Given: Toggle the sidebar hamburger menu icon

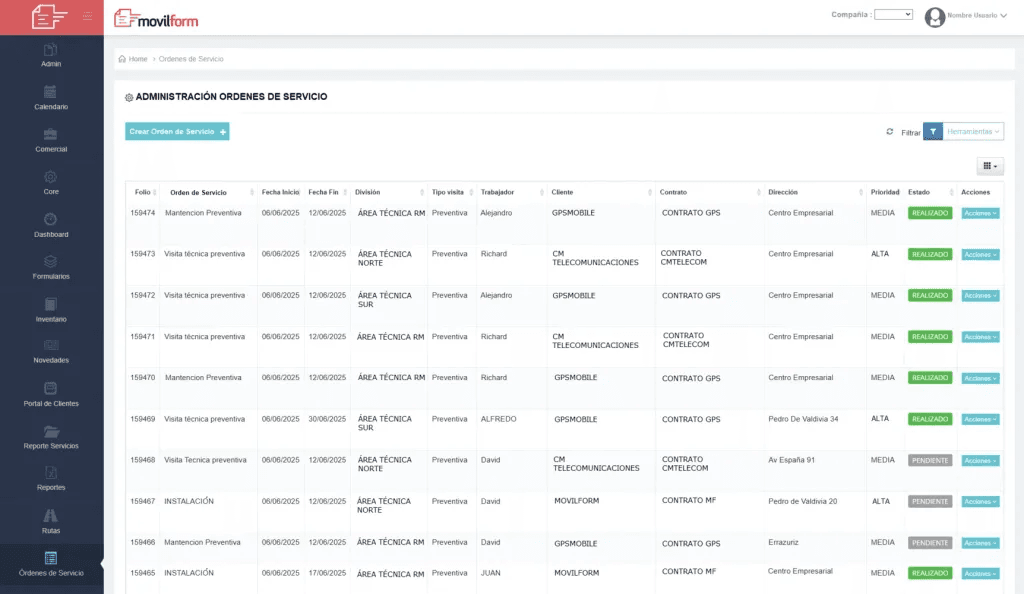Looking at the screenshot, I should 88,16.
